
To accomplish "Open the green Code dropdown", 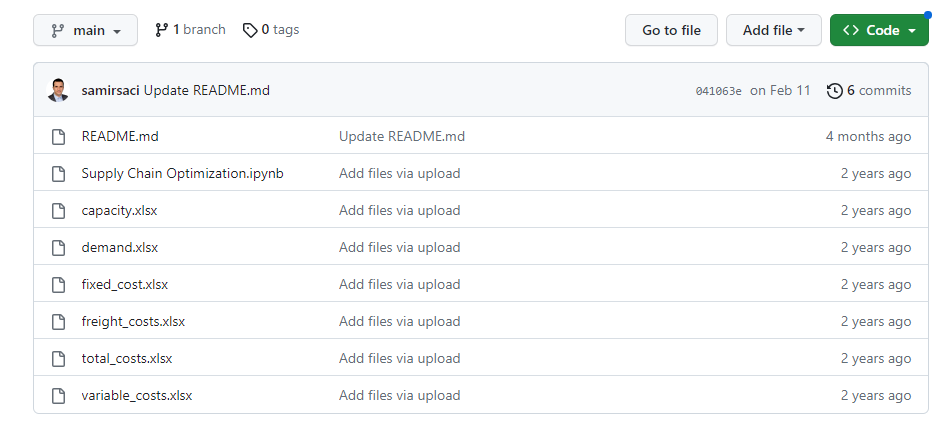I will (878, 30).
